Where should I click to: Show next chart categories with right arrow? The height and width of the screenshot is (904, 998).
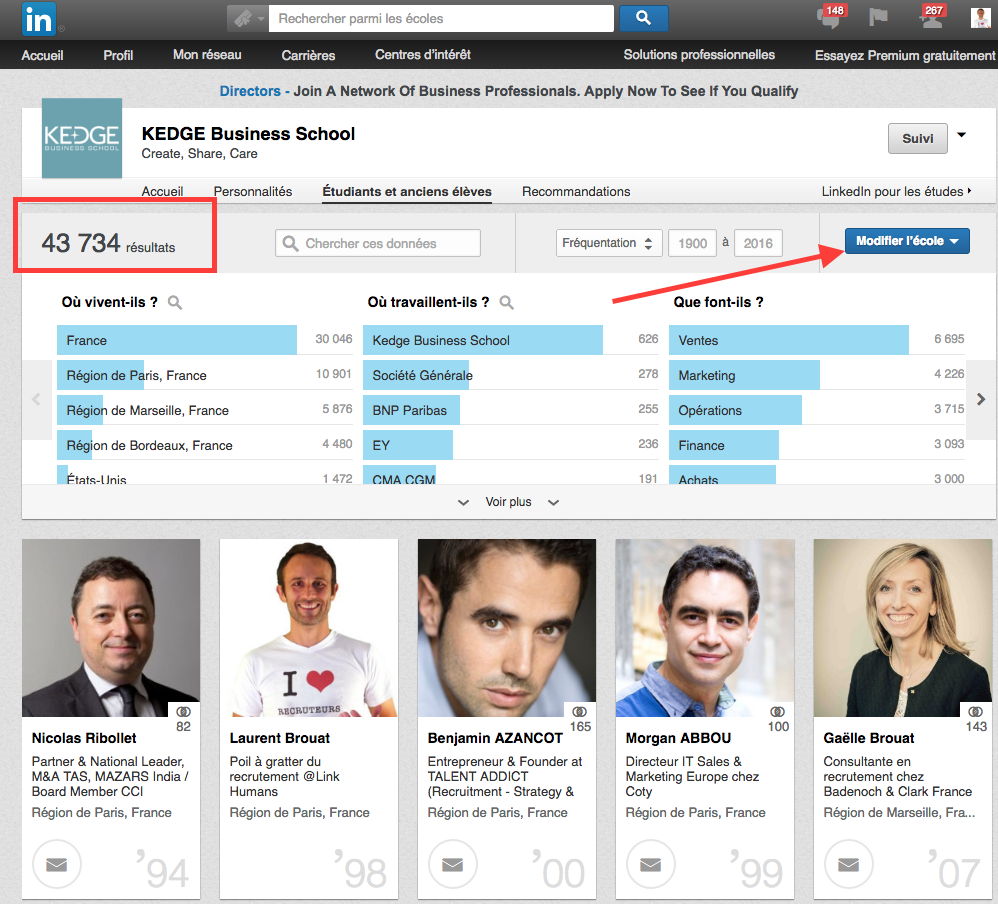click(981, 399)
